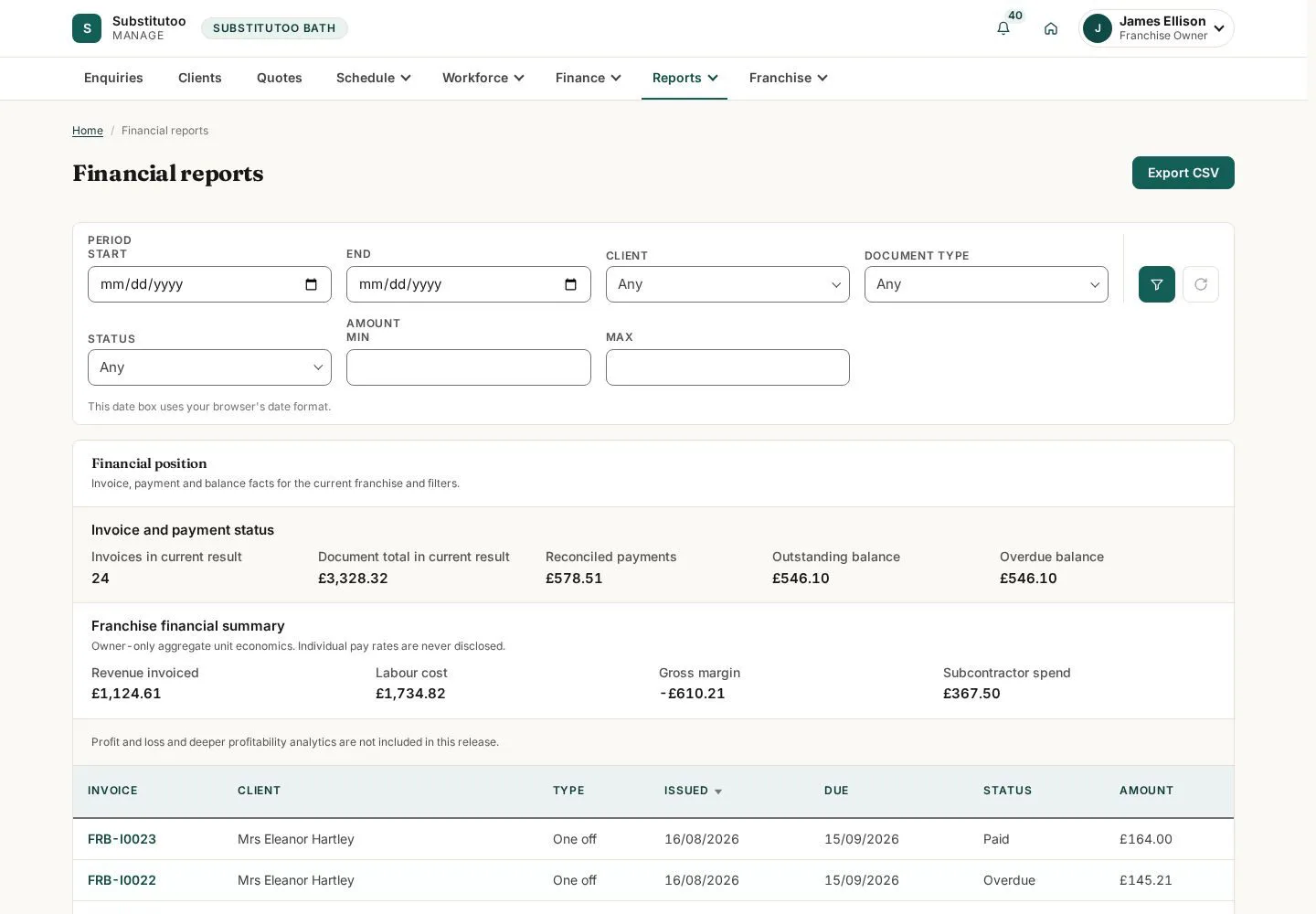Sort by Amount column header
Image resolution: width=1316 pixels, height=914 pixels.
[x=1146, y=791]
